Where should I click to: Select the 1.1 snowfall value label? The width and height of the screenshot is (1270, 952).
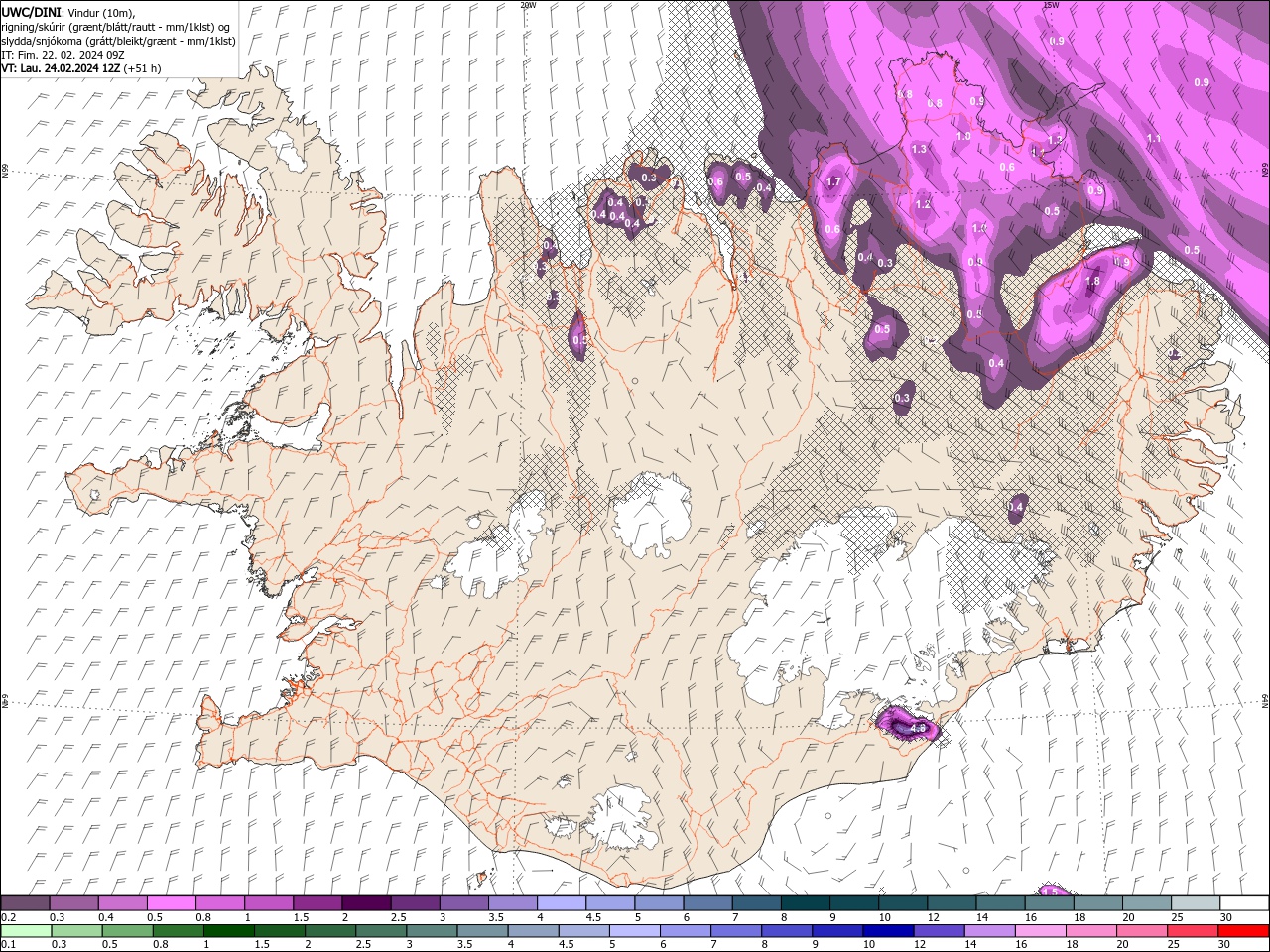coord(1154,139)
